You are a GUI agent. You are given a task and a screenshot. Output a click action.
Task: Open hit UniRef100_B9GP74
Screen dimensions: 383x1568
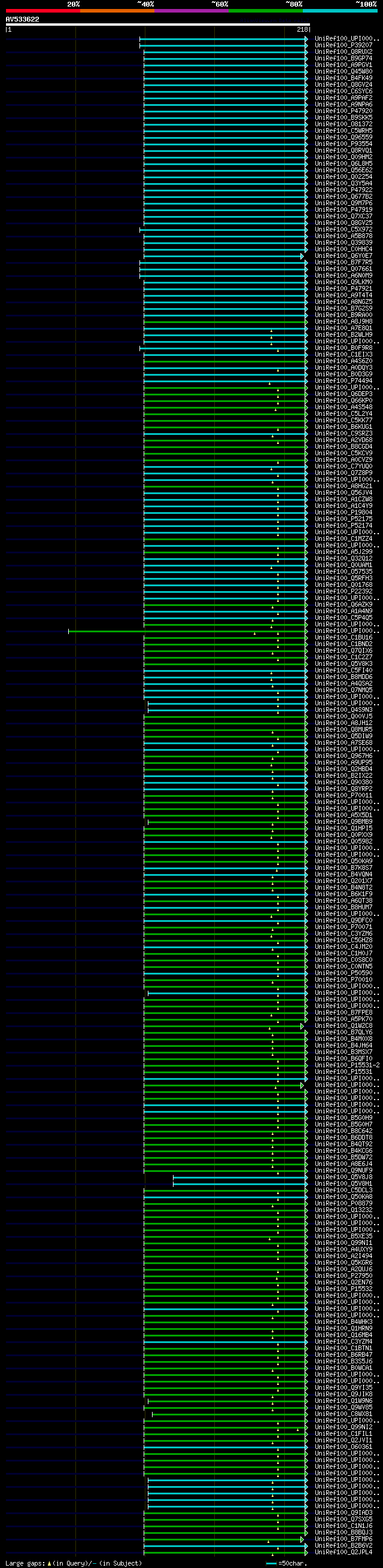[x=344, y=59]
